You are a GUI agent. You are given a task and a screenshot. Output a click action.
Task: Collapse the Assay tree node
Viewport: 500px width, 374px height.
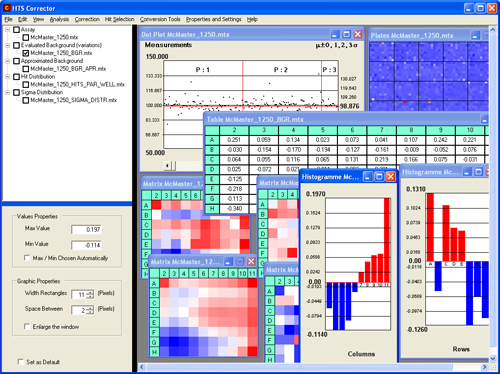coord(7,30)
